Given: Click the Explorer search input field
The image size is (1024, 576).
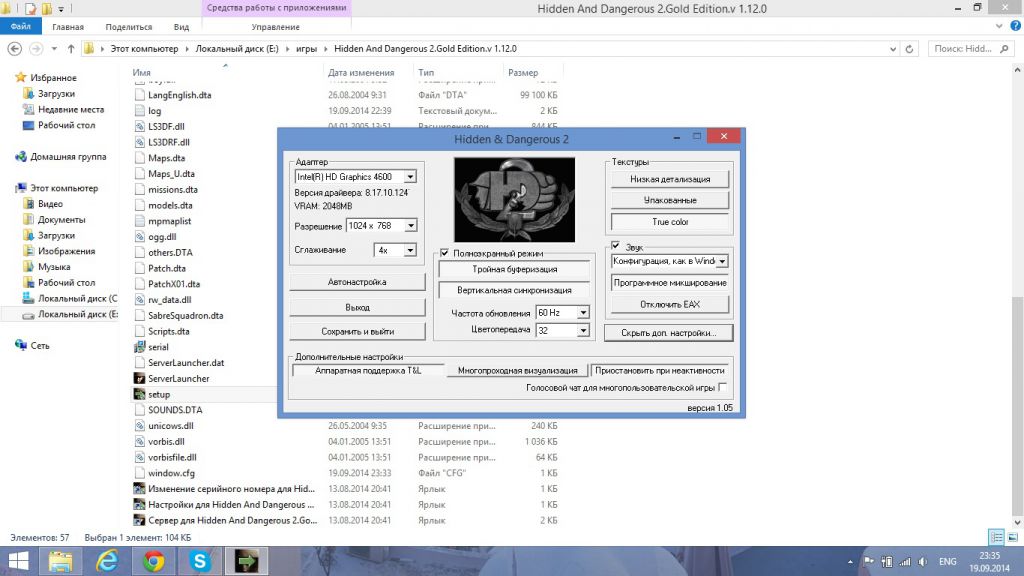Looking at the screenshot, I should pyautogui.click(x=970, y=48).
